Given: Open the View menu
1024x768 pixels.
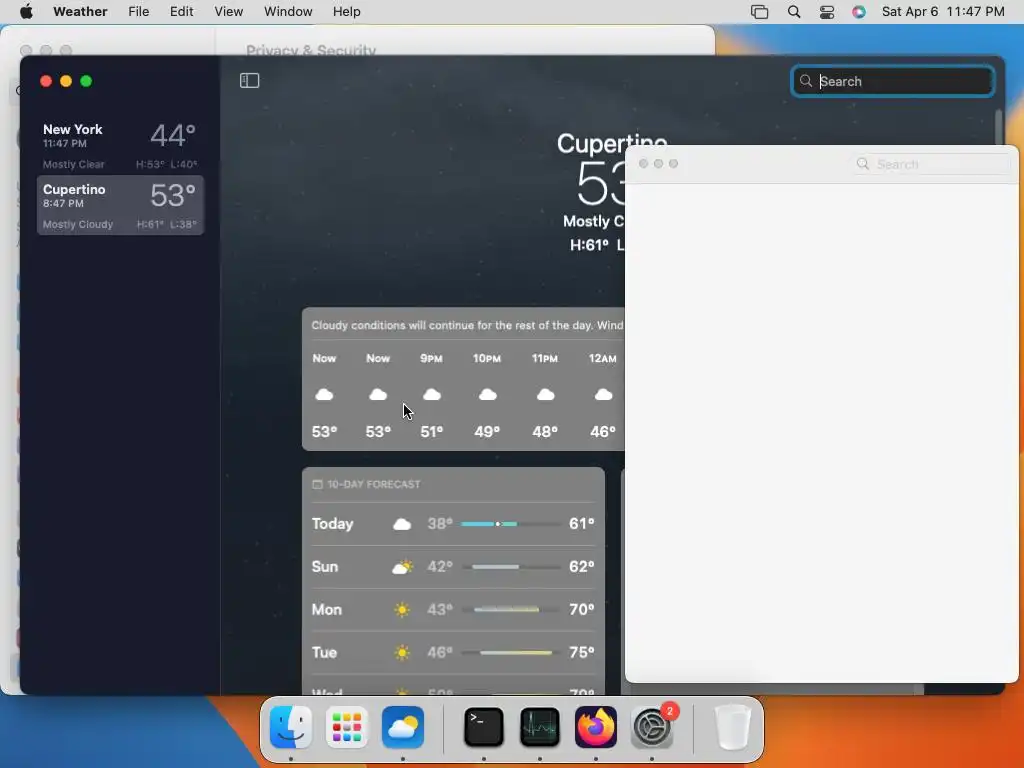Looking at the screenshot, I should pyautogui.click(x=229, y=11).
